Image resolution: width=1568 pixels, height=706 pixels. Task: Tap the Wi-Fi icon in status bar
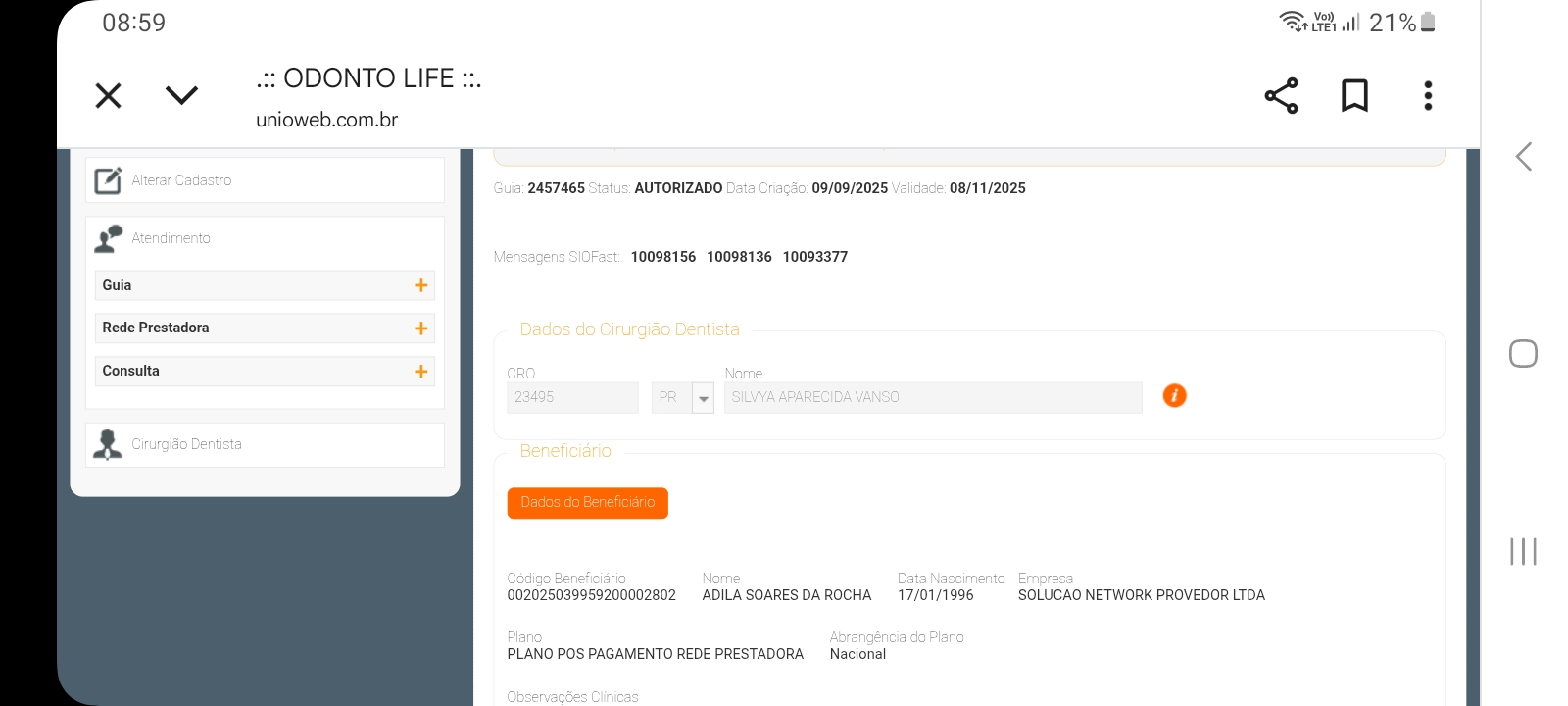tap(1293, 22)
